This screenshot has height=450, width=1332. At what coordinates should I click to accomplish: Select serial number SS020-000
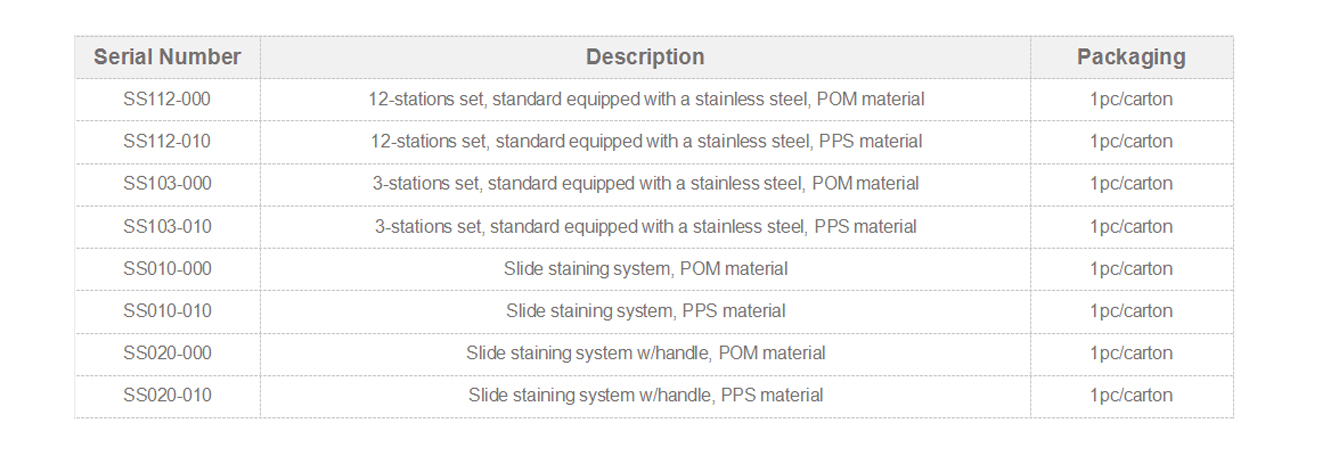[x=167, y=353]
